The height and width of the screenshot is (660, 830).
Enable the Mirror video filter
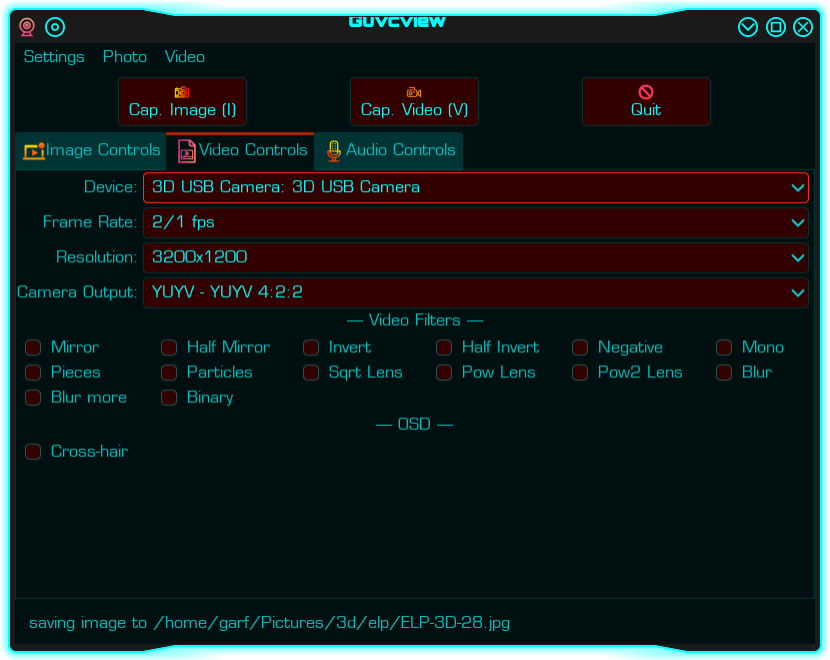pos(33,348)
